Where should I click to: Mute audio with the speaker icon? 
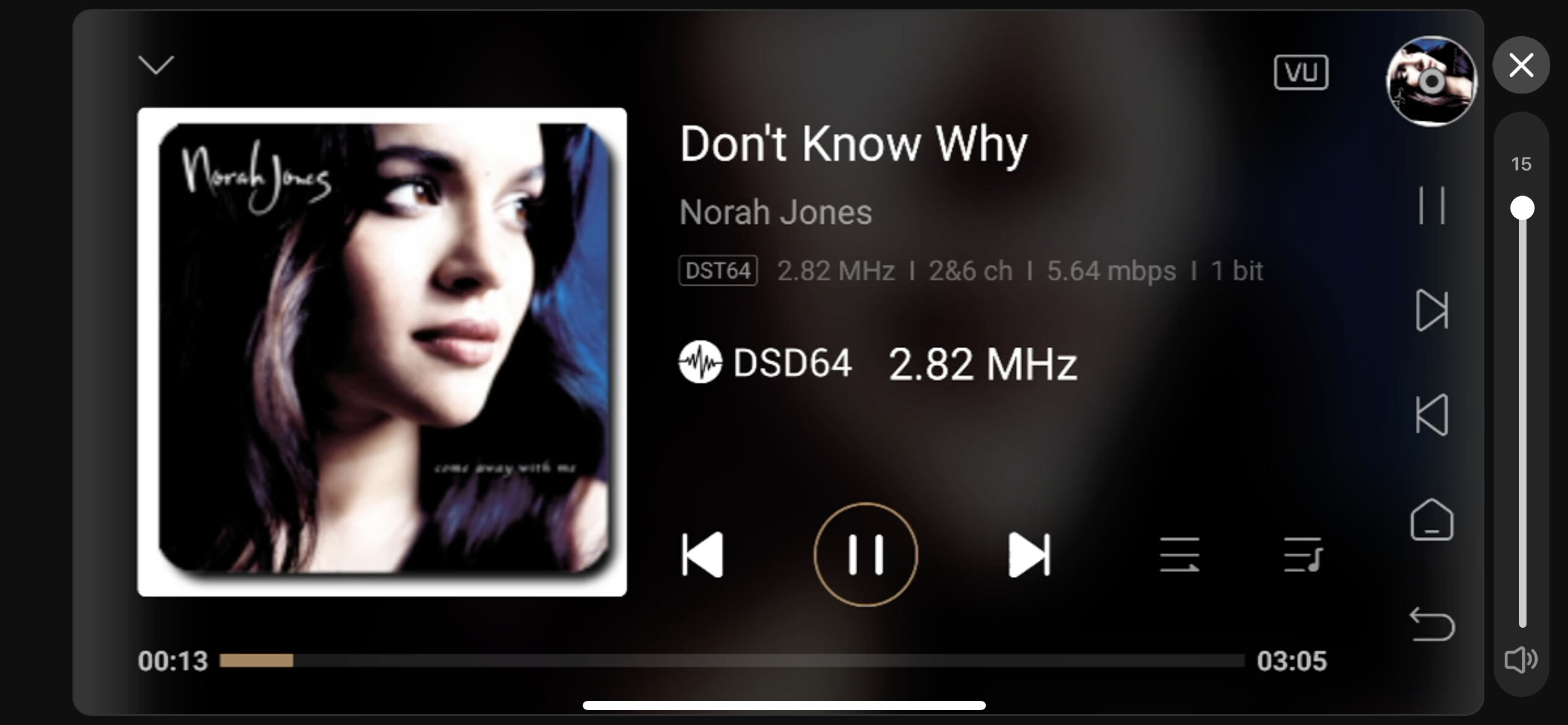tap(1521, 660)
